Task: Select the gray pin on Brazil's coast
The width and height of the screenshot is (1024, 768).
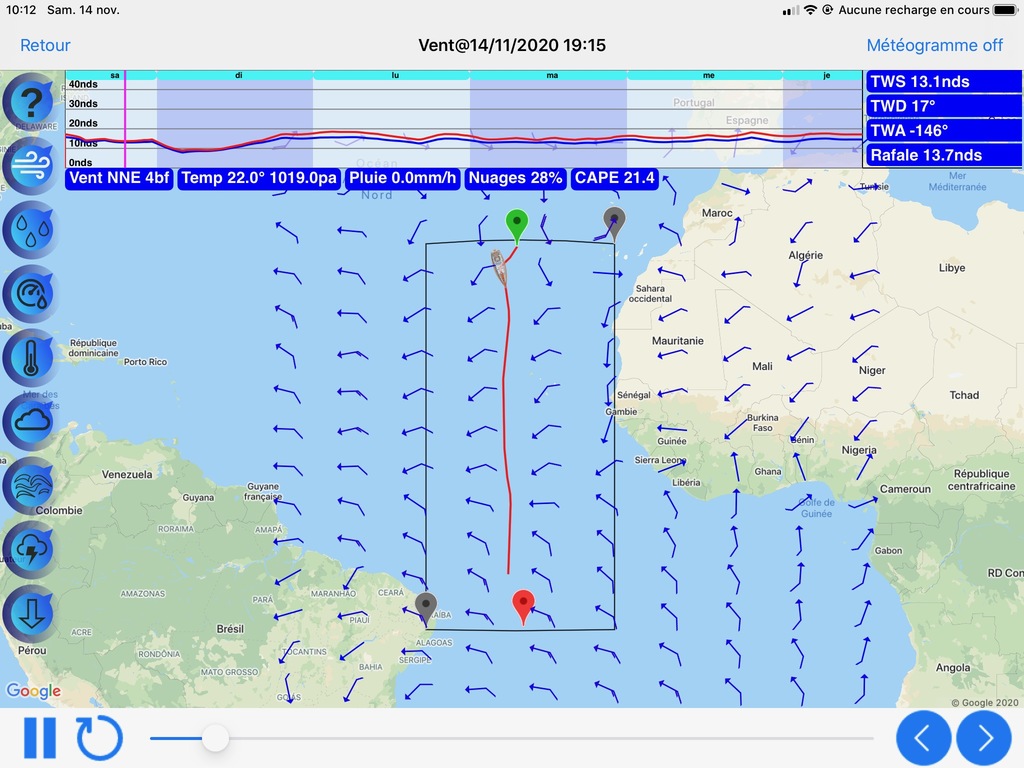Action: point(426,608)
